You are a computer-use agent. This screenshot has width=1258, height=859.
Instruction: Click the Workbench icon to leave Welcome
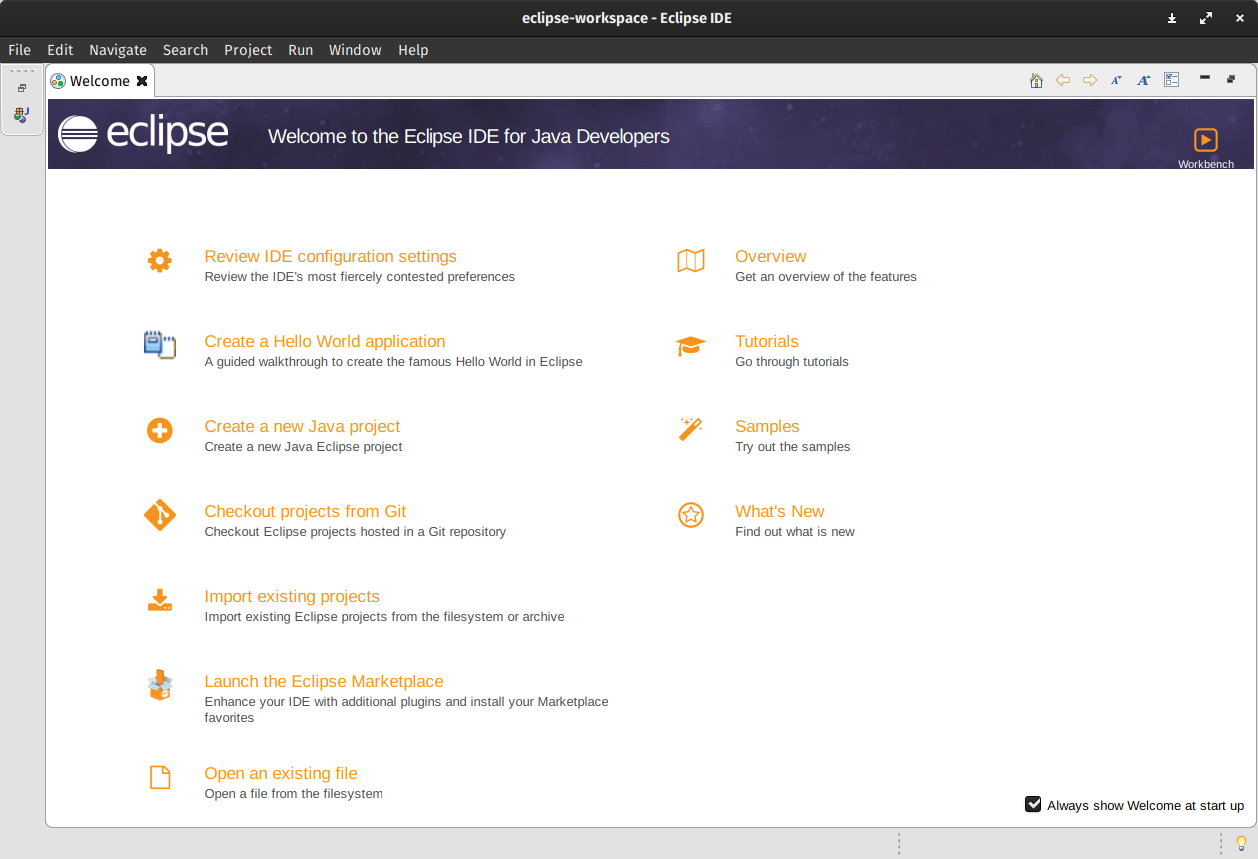pyautogui.click(x=1206, y=140)
